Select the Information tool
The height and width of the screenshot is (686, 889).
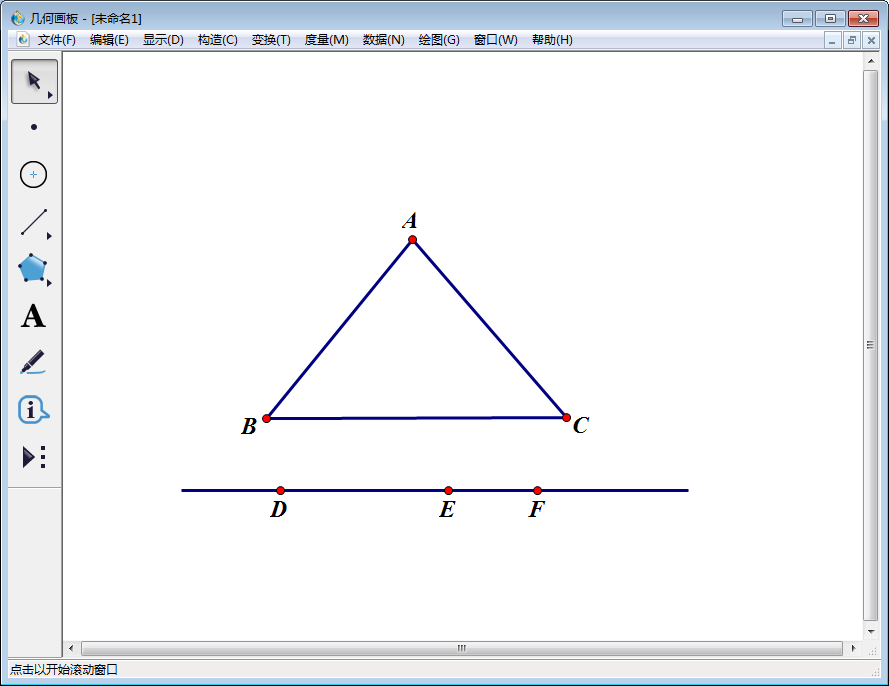pyautogui.click(x=33, y=409)
